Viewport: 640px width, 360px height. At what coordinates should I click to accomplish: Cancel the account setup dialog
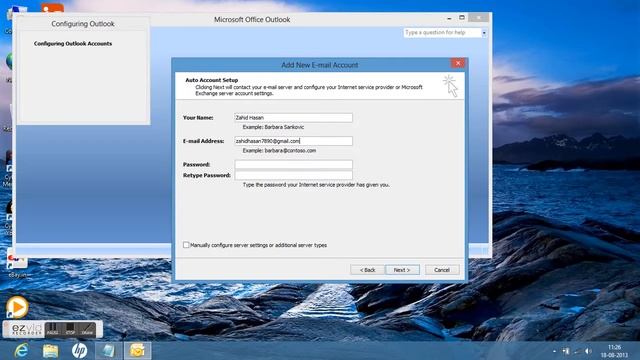[x=442, y=270]
